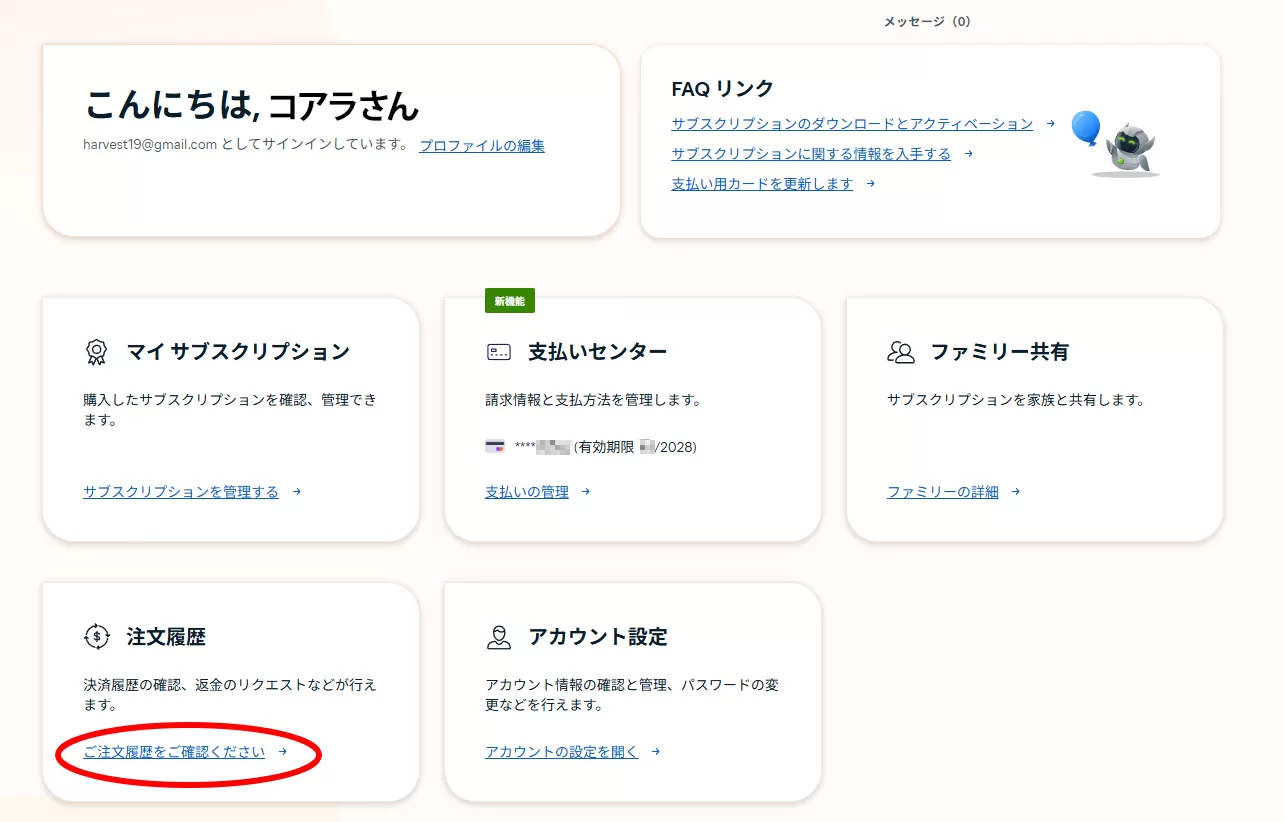This screenshot has height=822, width=1284.
Task: Click 支払いの管理 link
Action: (527, 492)
